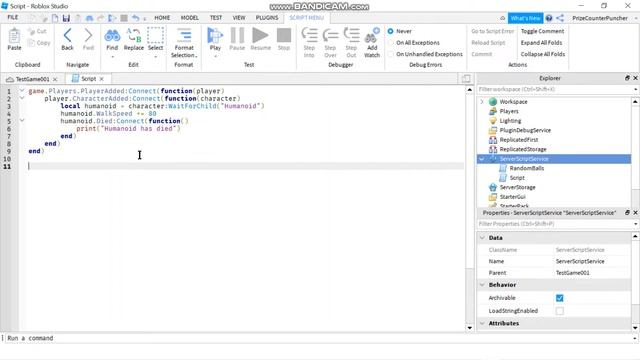
Task: Switch to the TEST ribbon tab
Action: pyautogui.click(x=216, y=18)
